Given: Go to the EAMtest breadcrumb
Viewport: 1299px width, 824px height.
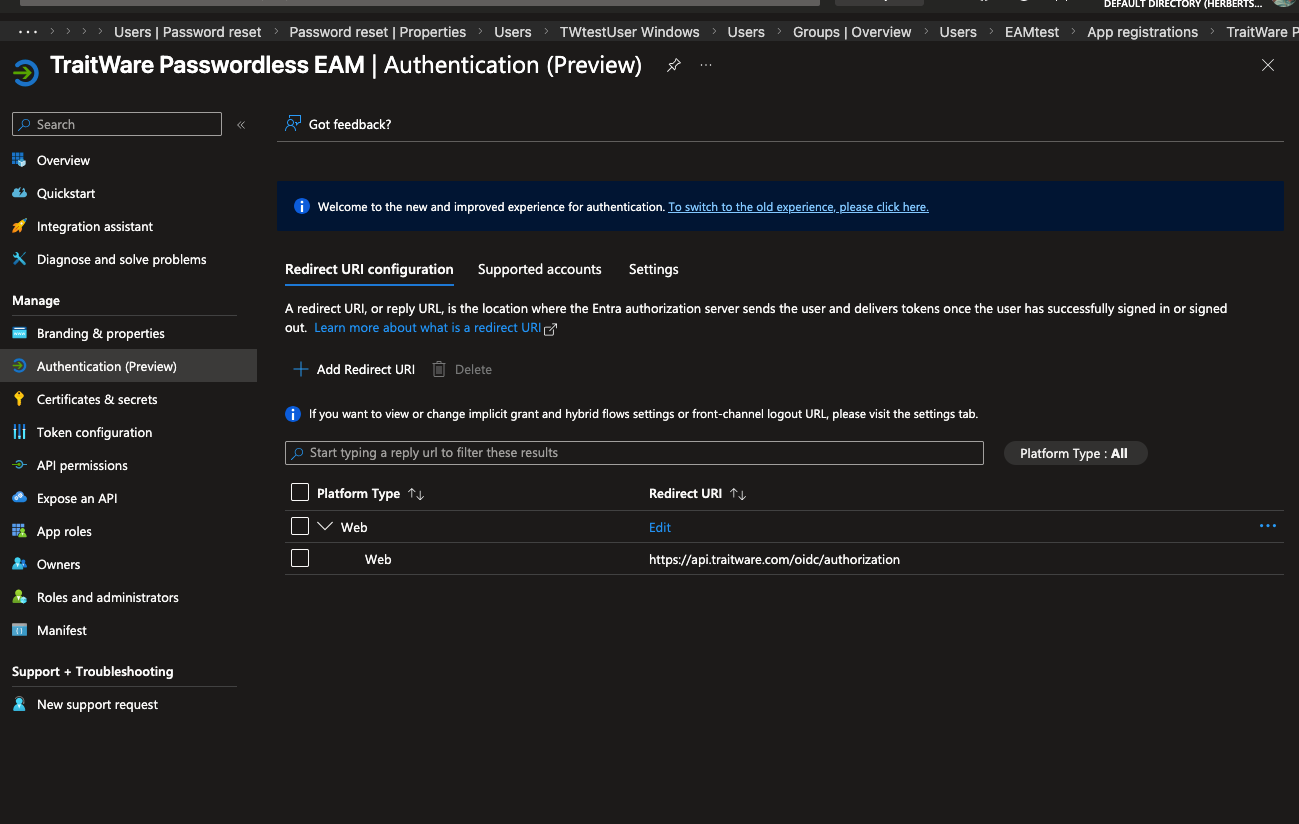Looking at the screenshot, I should coord(1032,32).
